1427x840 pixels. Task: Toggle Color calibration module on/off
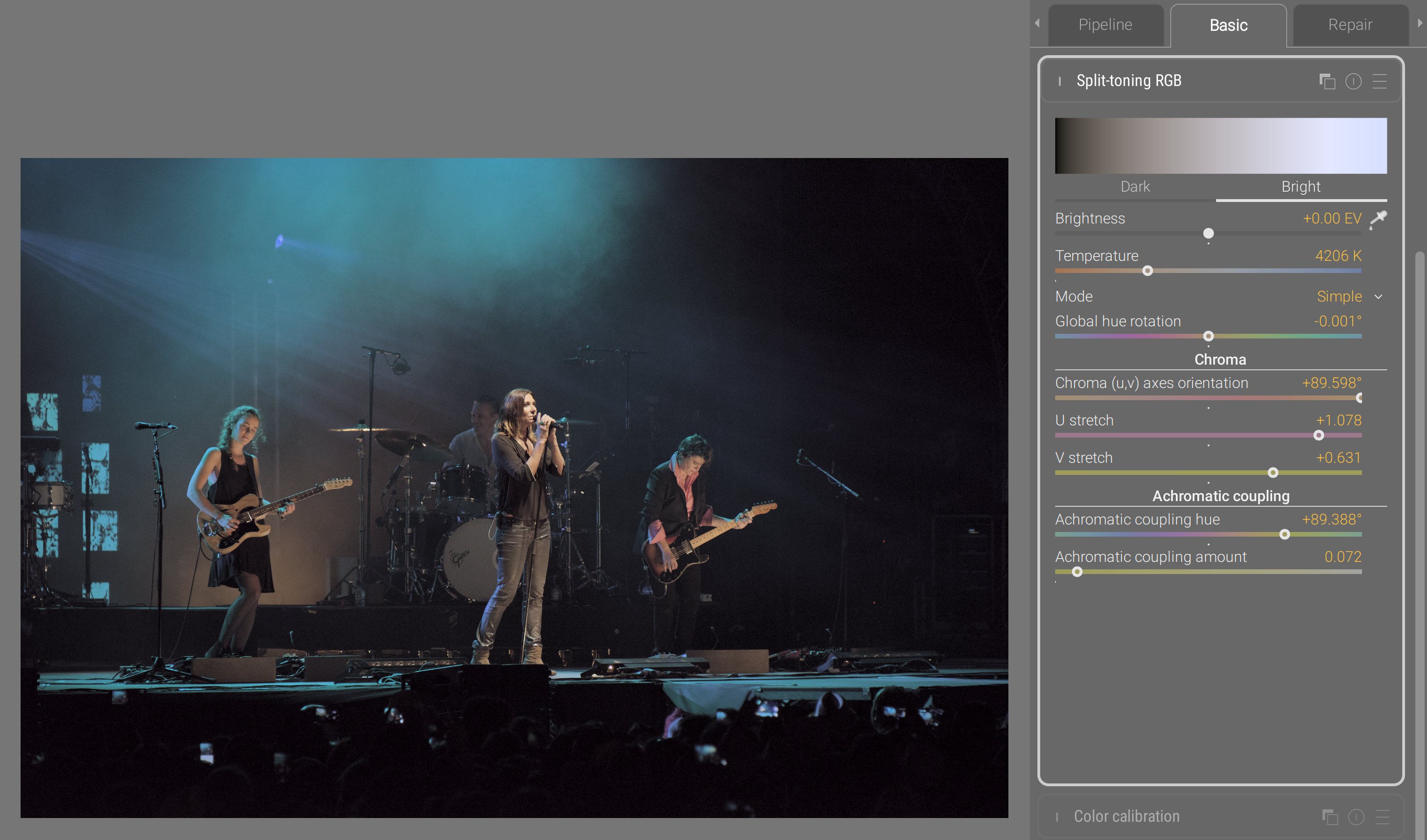click(1057, 817)
